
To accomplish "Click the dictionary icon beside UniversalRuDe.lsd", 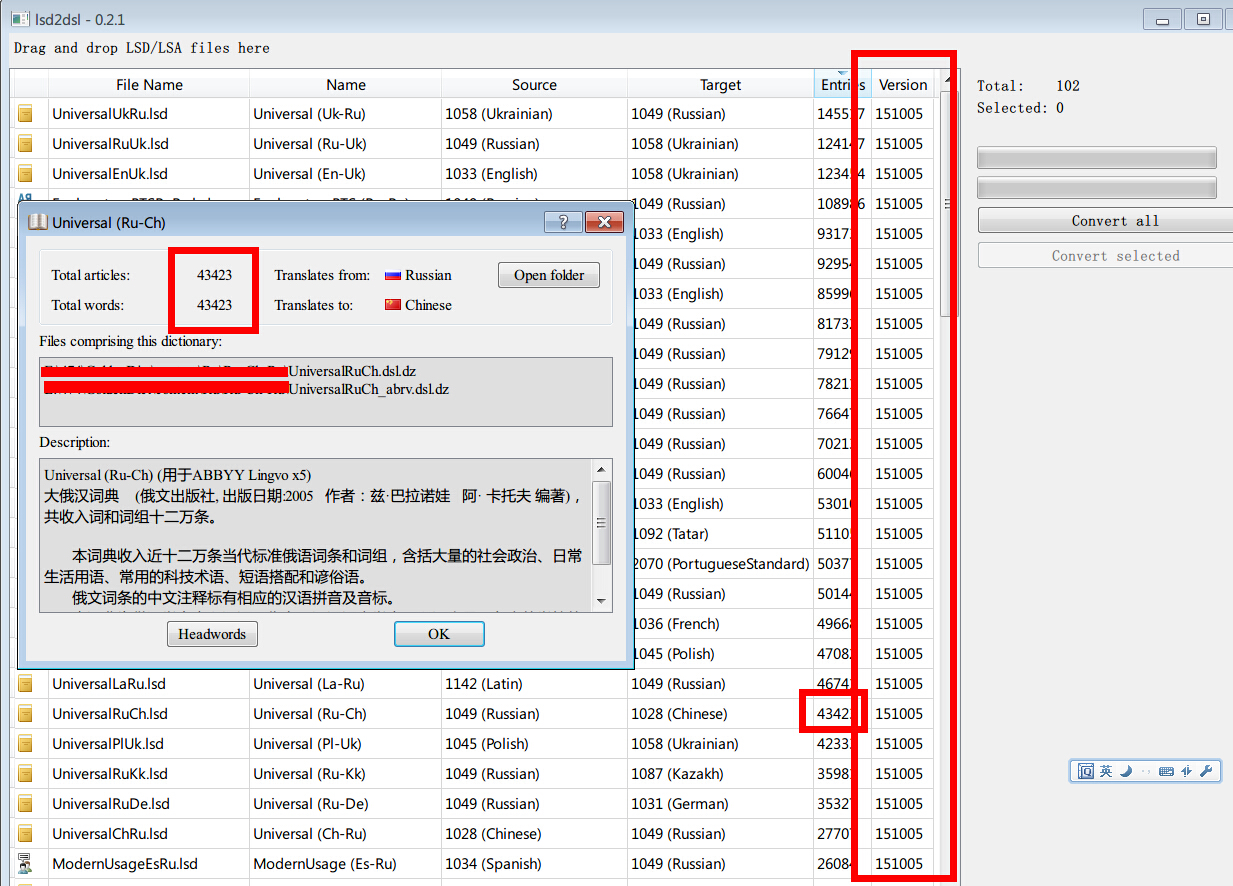I will point(25,804).
